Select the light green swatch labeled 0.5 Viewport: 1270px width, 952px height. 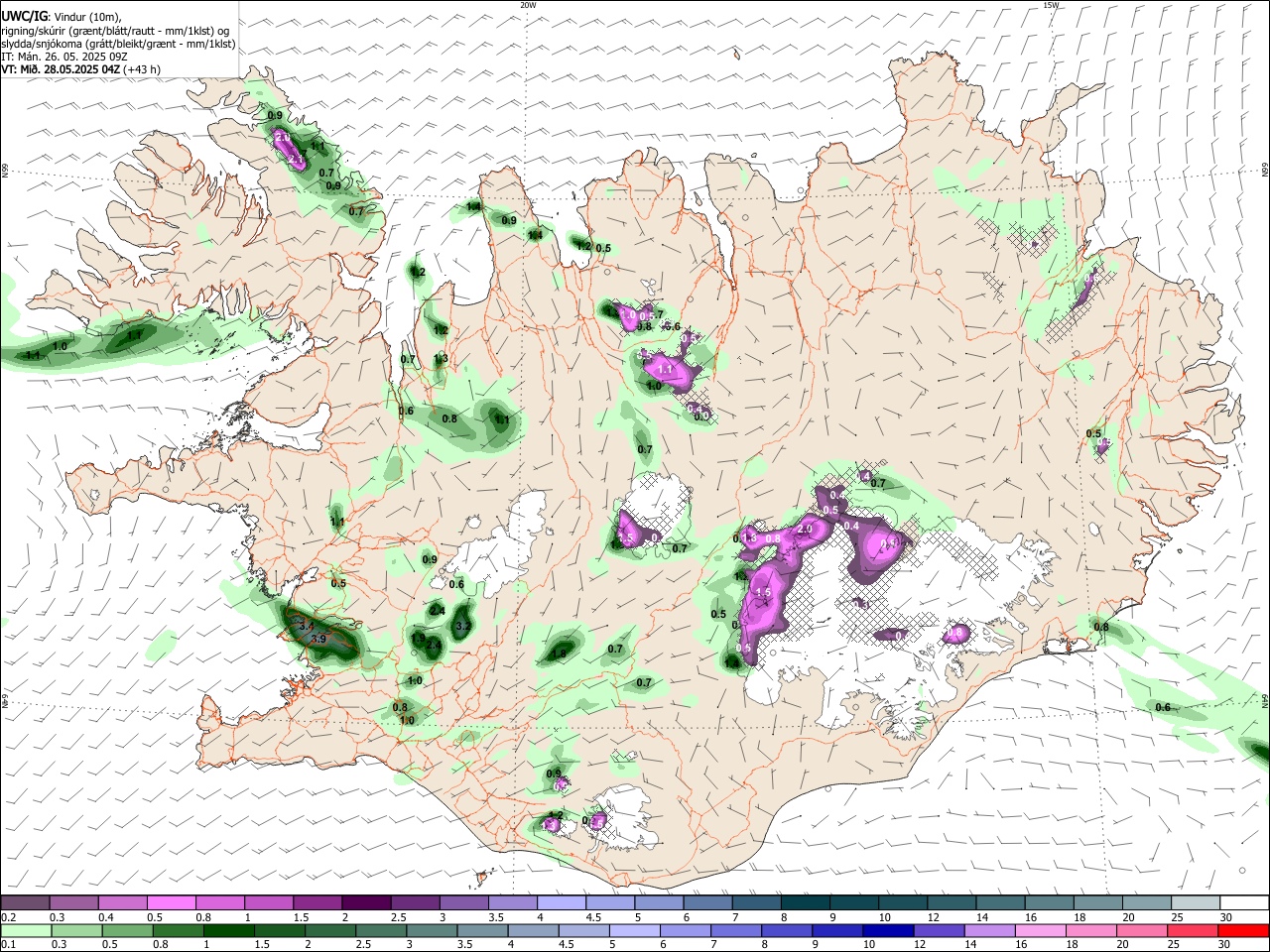127,930
